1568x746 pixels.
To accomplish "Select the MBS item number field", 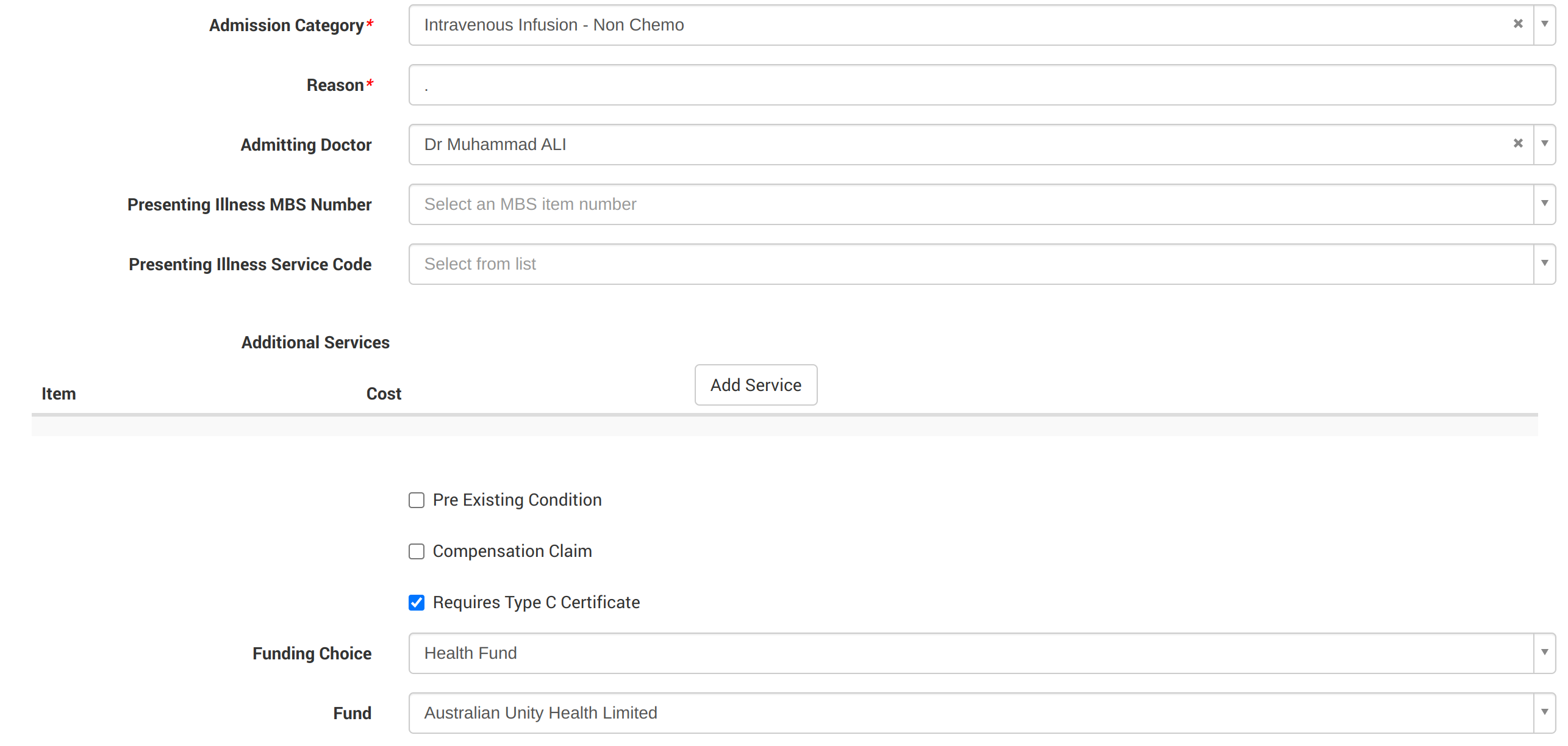I will pos(970,204).
